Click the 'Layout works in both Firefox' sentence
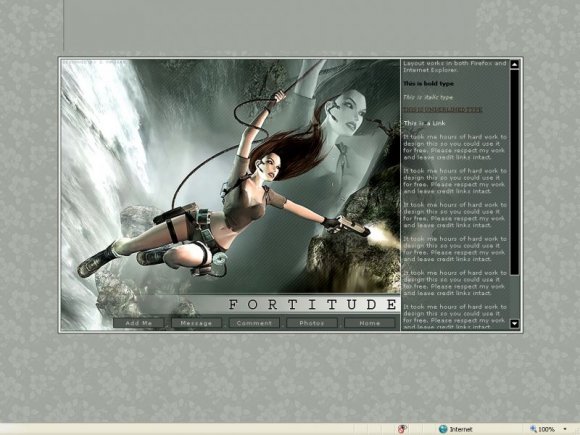The height and width of the screenshot is (435, 580). (x=454, y=67)
